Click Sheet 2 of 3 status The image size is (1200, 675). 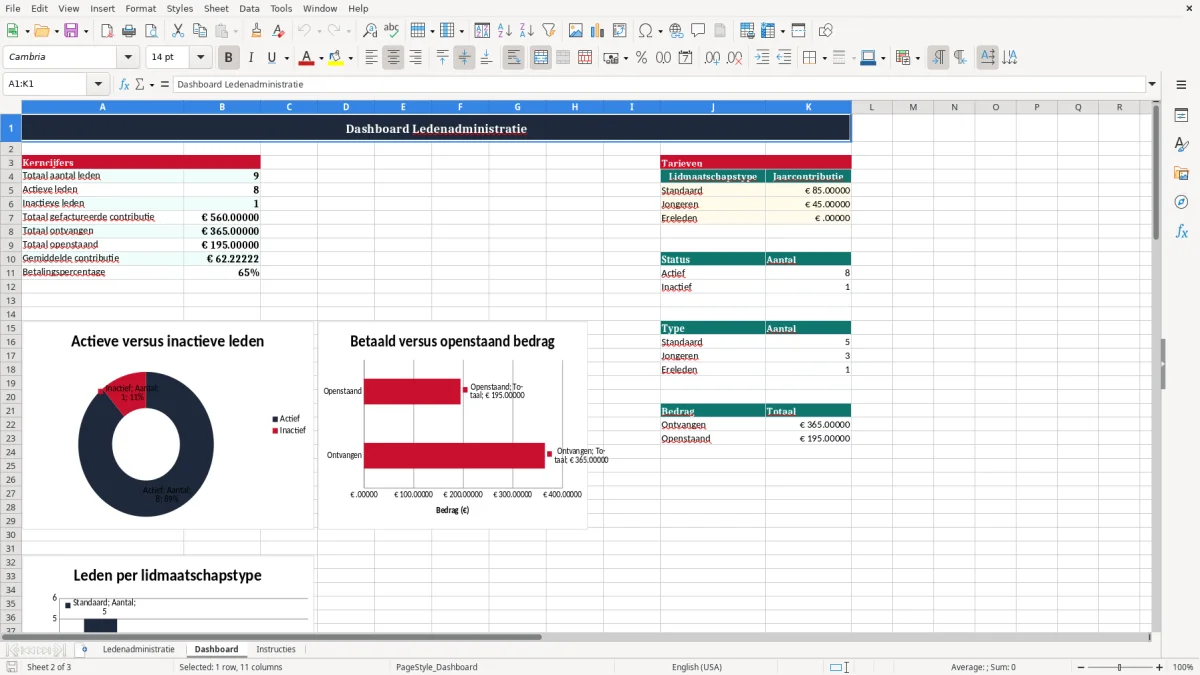click(49, 667)
